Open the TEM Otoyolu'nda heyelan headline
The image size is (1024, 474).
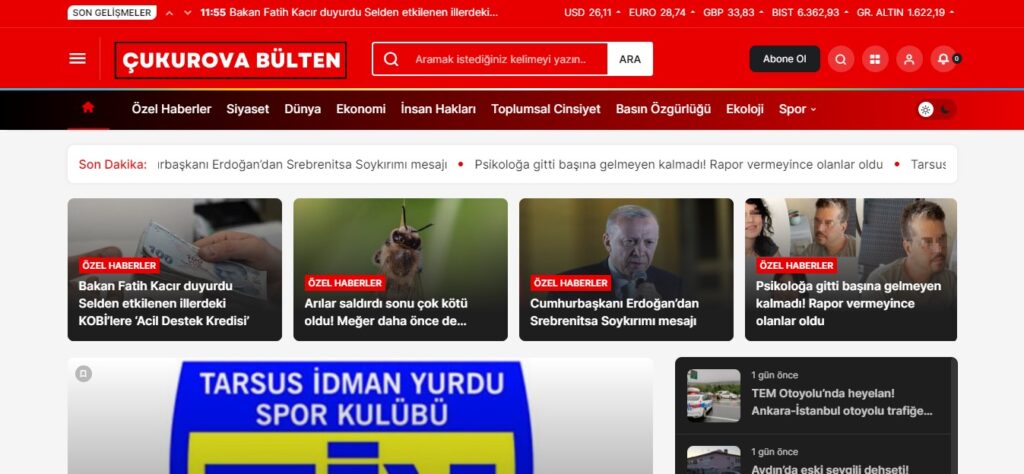(x=842, y=402)
